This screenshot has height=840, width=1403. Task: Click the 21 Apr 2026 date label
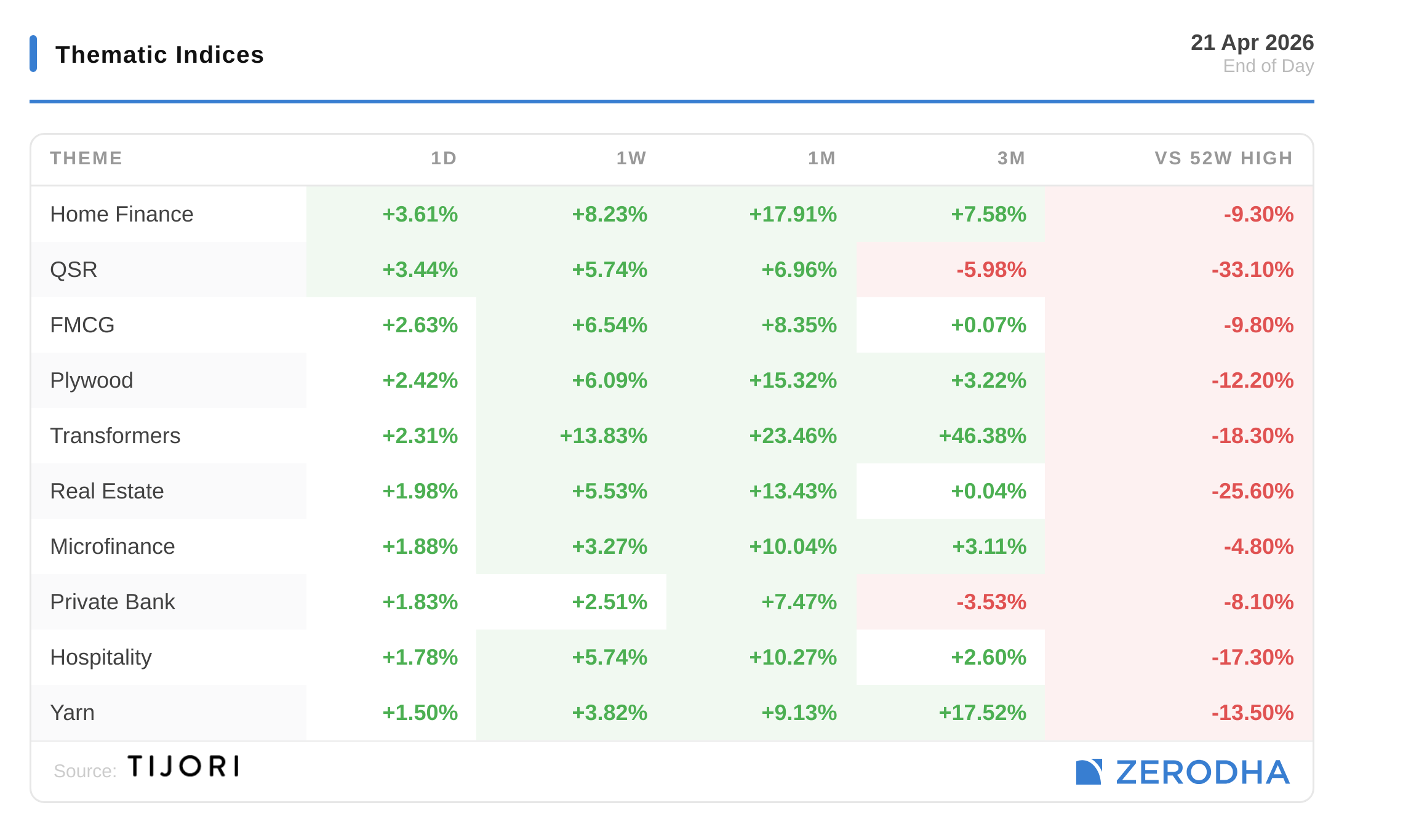[x=1252, y=42]
